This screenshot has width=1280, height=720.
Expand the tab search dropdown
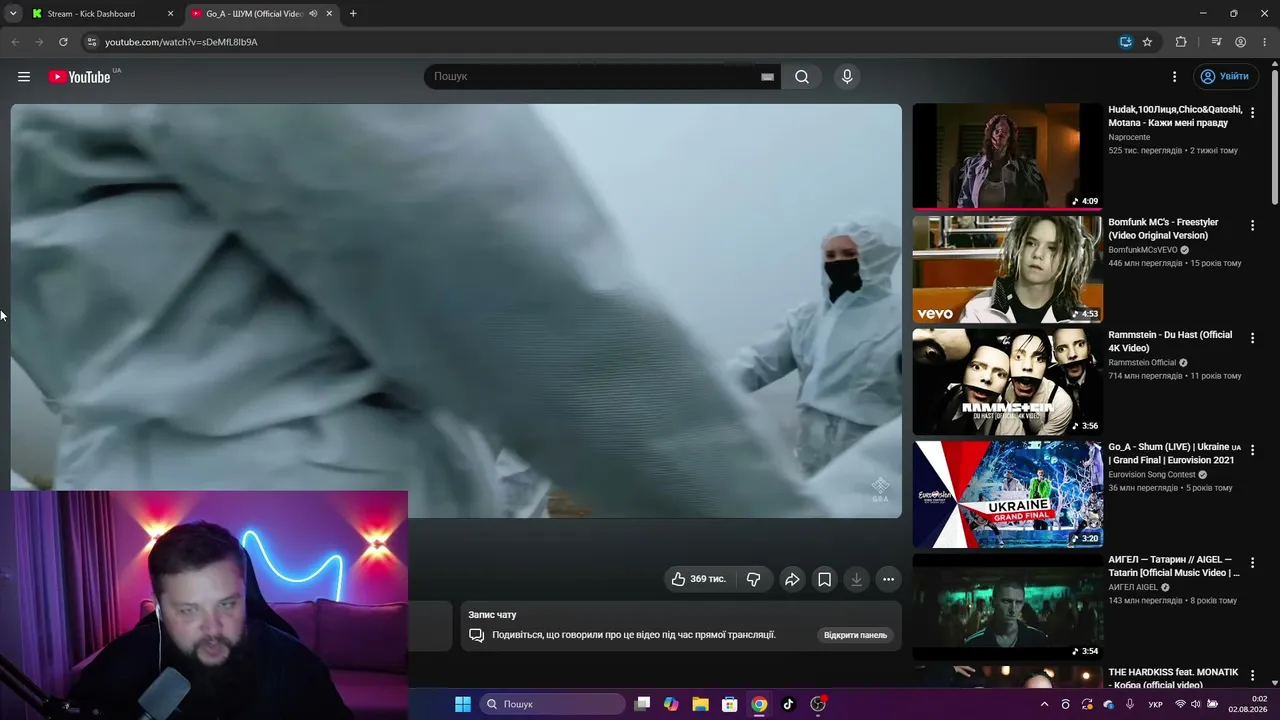coord(13,14)
